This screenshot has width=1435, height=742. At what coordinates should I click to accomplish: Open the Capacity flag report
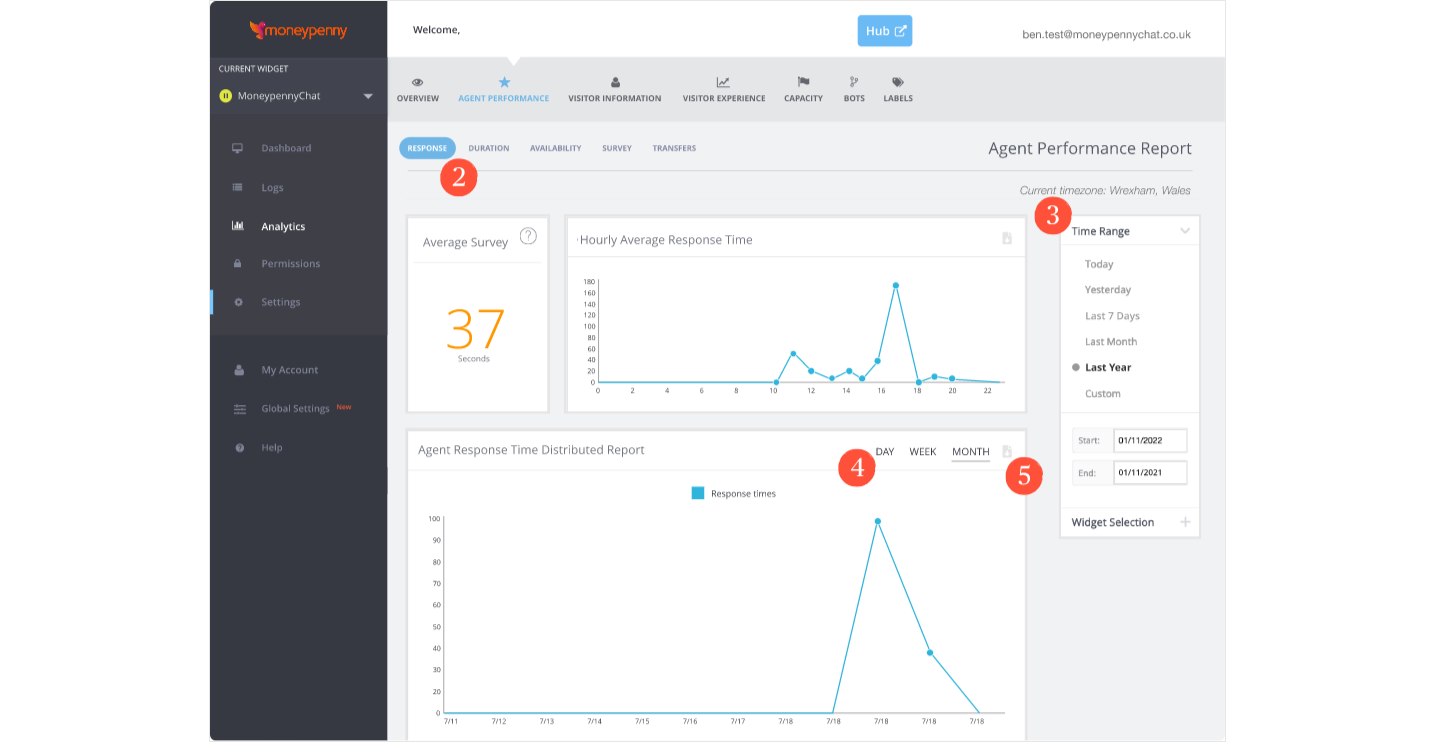click(802, 89)
